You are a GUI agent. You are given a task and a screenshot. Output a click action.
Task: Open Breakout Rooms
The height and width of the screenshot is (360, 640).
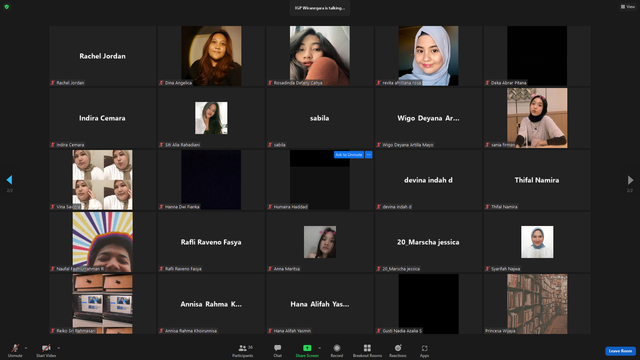pyautogui.click(x=367, y=350)
